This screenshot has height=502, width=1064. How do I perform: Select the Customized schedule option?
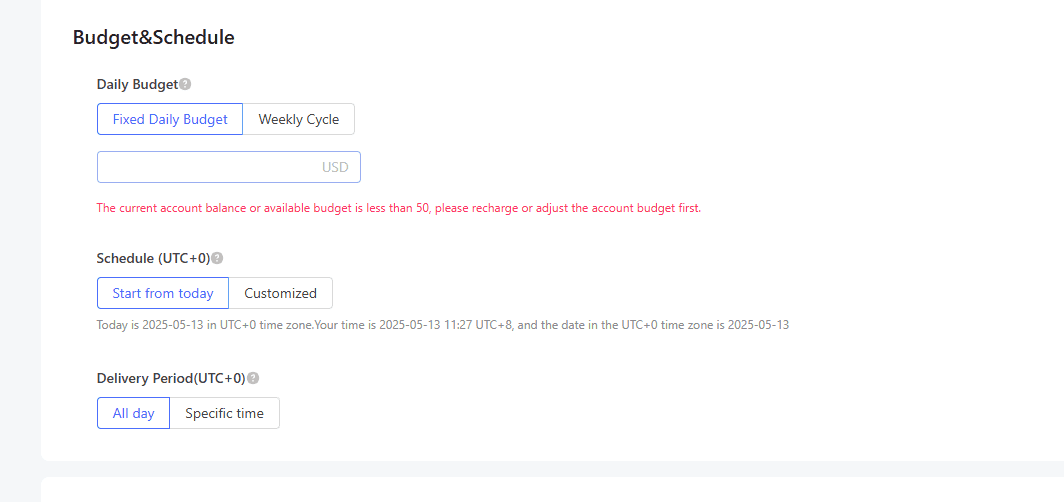(x=280, y=293)
